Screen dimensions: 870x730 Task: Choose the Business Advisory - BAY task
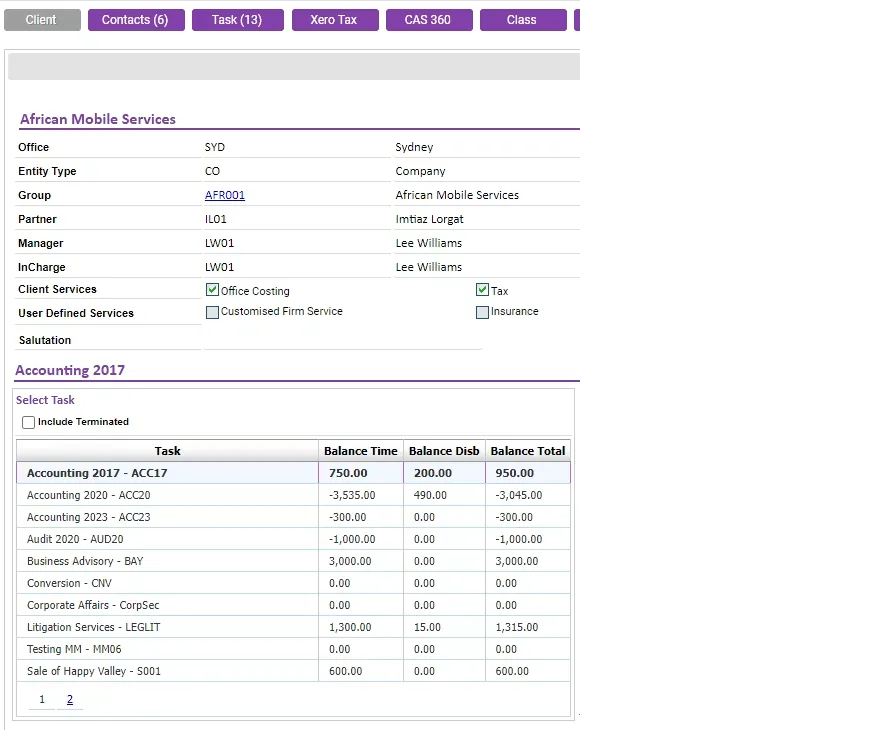point(293,561)
